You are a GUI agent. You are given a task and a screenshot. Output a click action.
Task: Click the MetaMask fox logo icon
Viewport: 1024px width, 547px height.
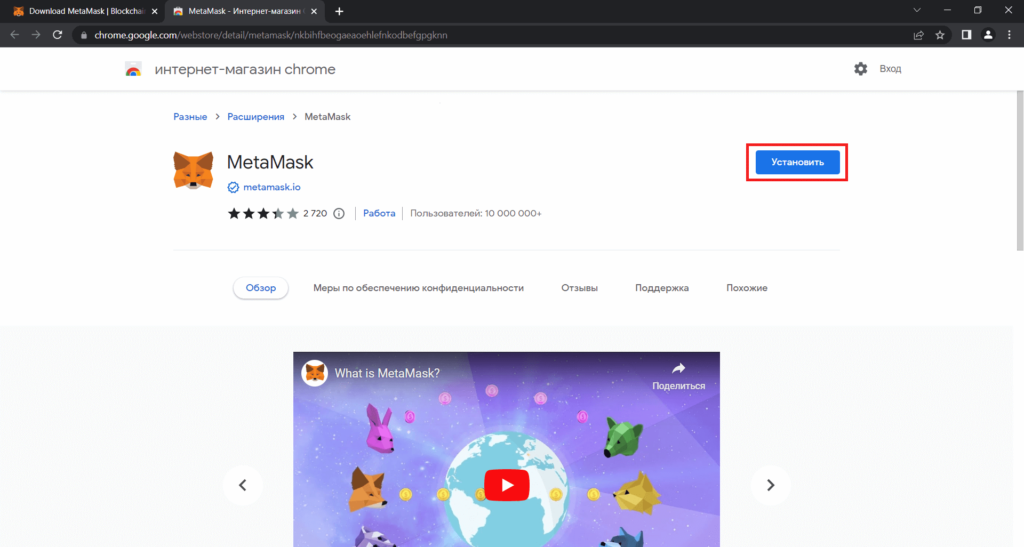tap(193, 171)
